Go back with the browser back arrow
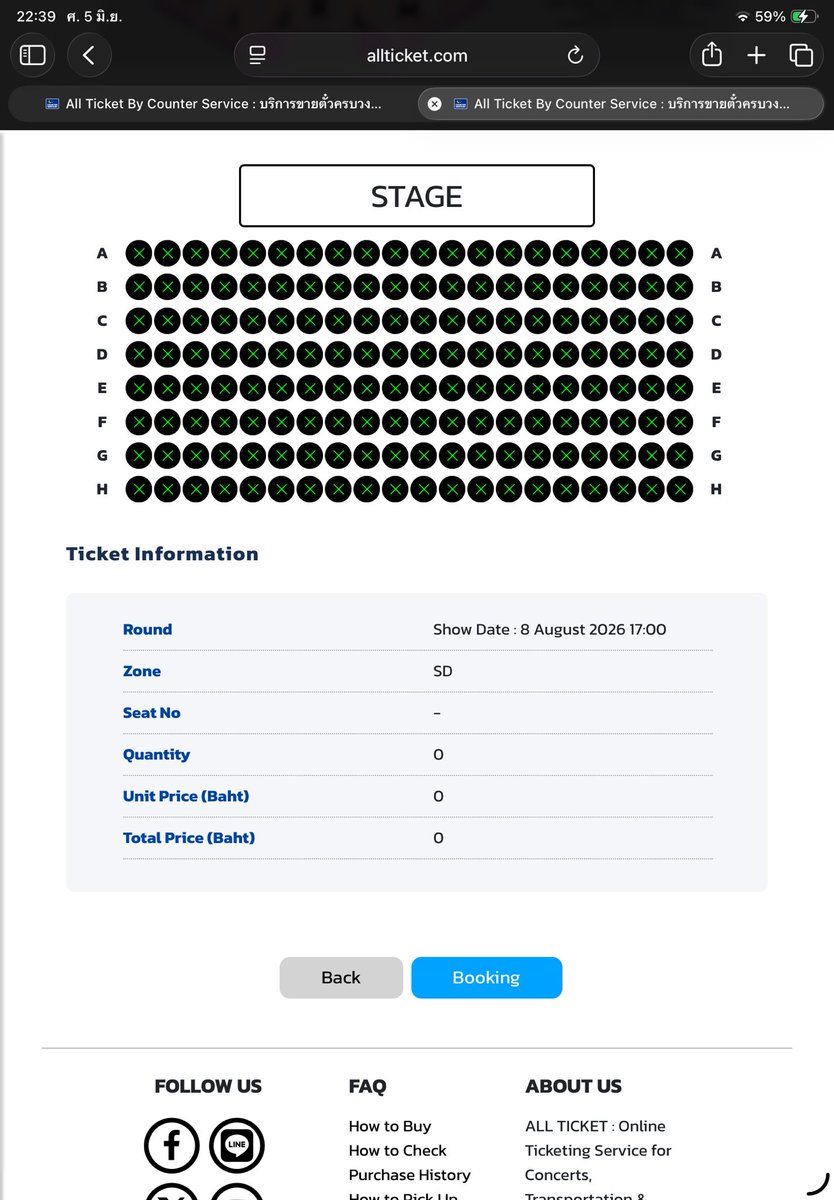The height and width of the screenshot is (1200, 834). [x=89, y=56]
